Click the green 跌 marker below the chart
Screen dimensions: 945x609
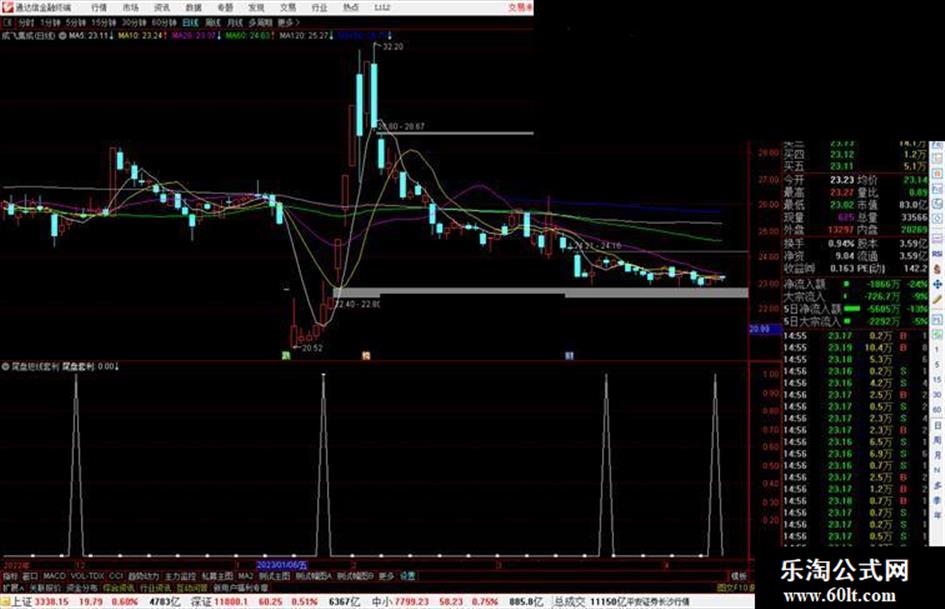pyautogui.click(x=286, y=356)
